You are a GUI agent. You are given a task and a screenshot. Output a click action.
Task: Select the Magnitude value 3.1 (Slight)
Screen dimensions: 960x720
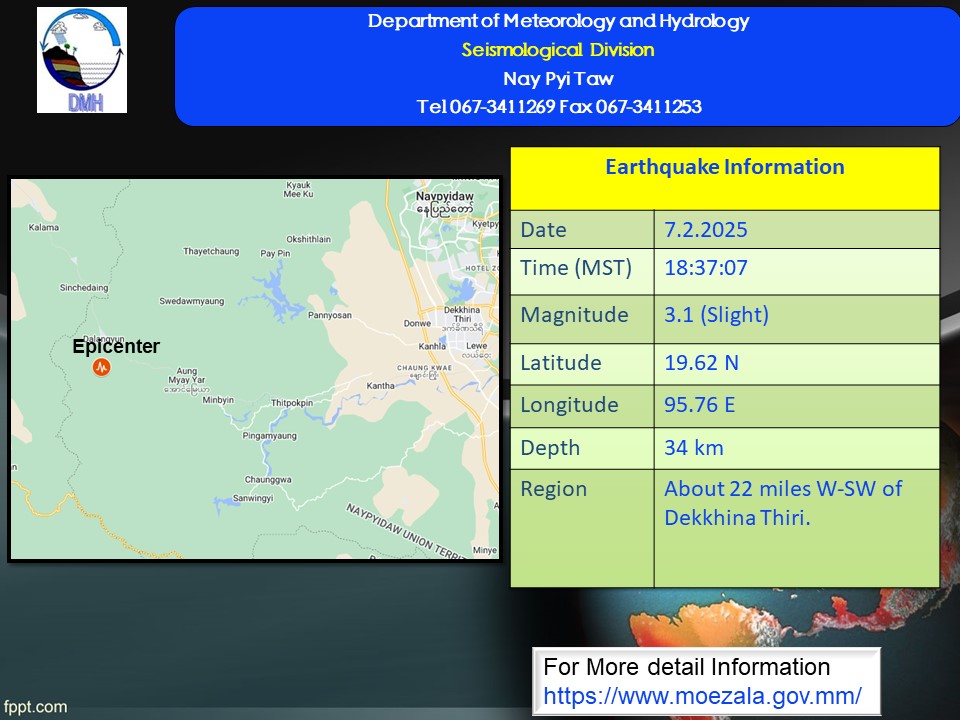[716, 315]
